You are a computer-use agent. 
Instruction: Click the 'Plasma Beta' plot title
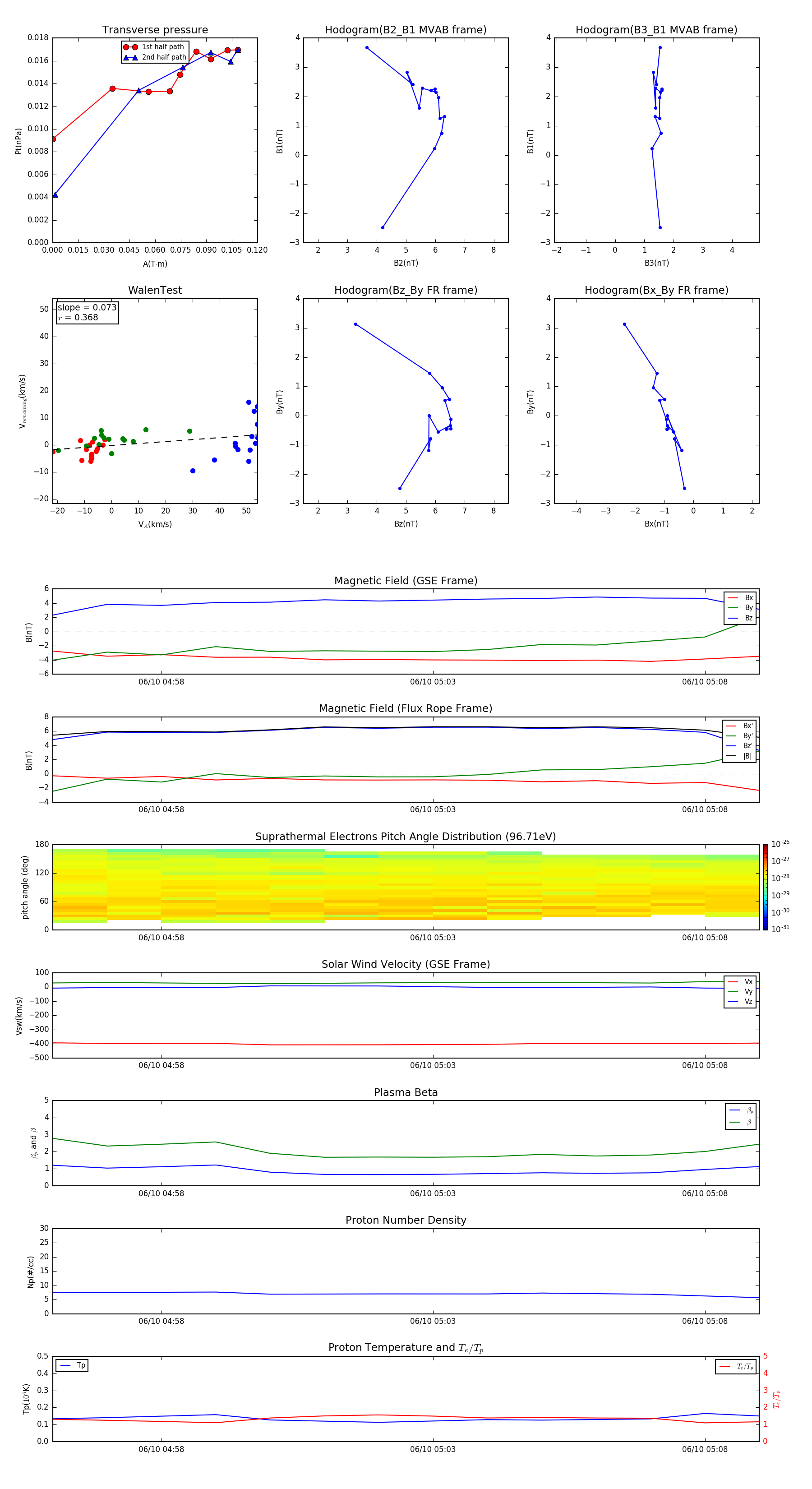[406, 1093]
